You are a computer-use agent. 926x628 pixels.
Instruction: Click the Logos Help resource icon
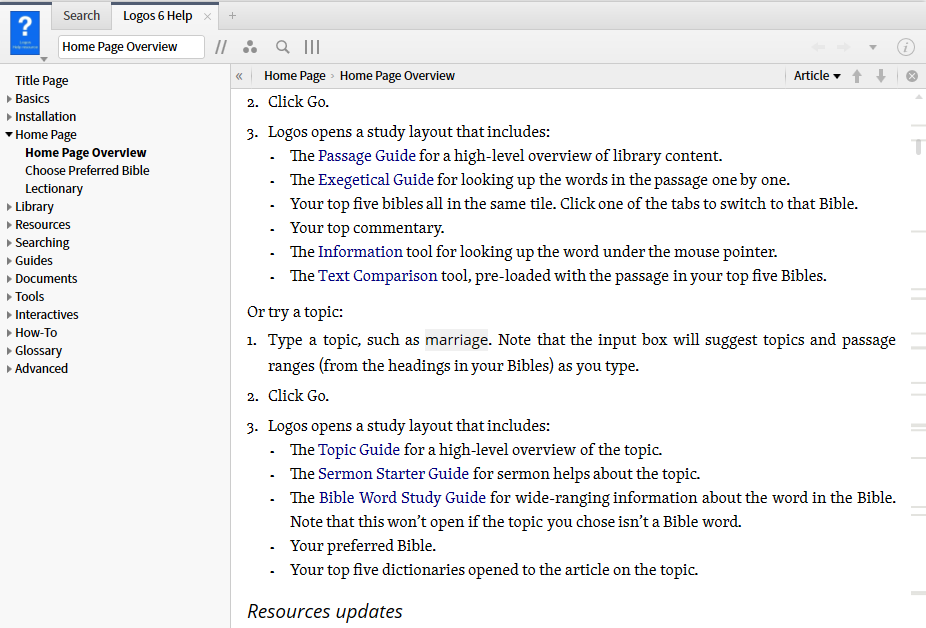click(25, 33)
